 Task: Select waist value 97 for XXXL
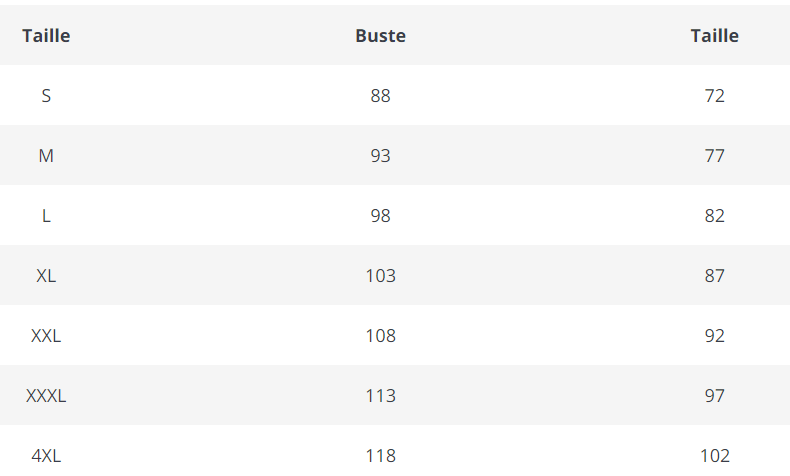point(714,396)
